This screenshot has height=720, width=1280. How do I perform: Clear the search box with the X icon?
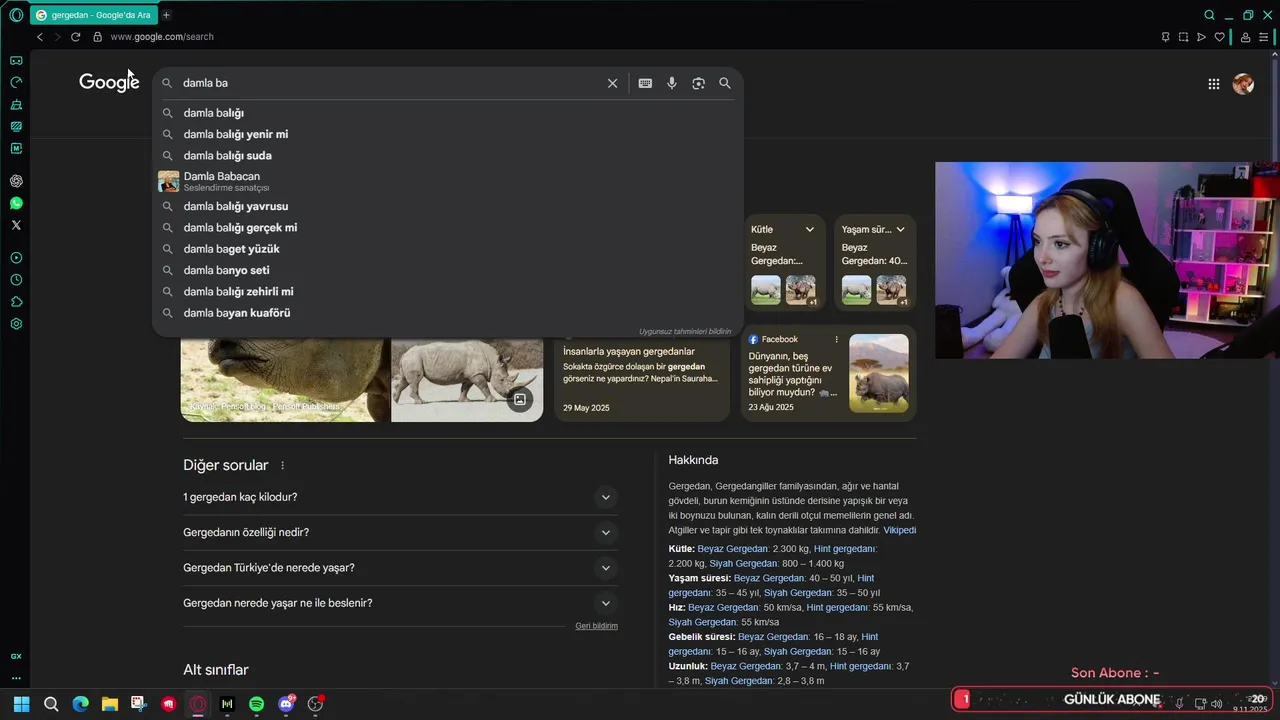[612, 83]
